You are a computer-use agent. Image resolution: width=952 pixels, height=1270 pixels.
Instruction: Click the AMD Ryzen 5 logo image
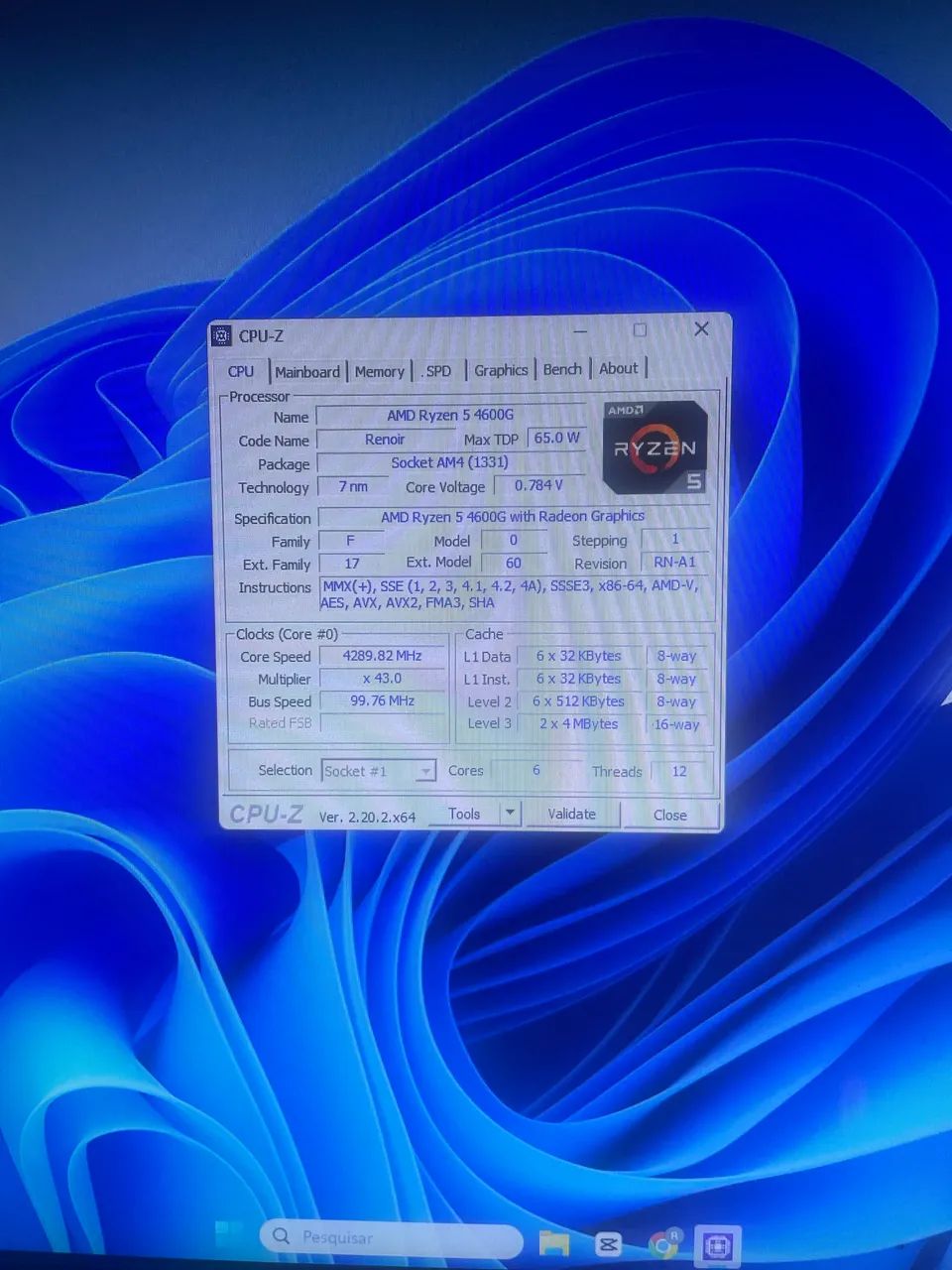655,447
